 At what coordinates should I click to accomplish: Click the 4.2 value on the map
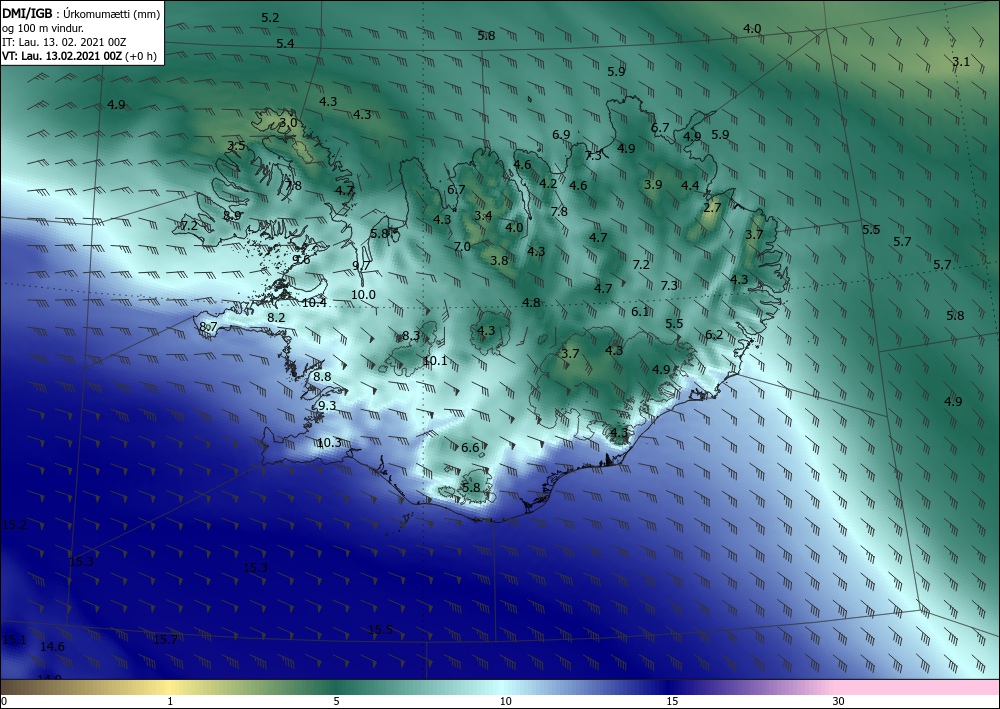point(548,184)
